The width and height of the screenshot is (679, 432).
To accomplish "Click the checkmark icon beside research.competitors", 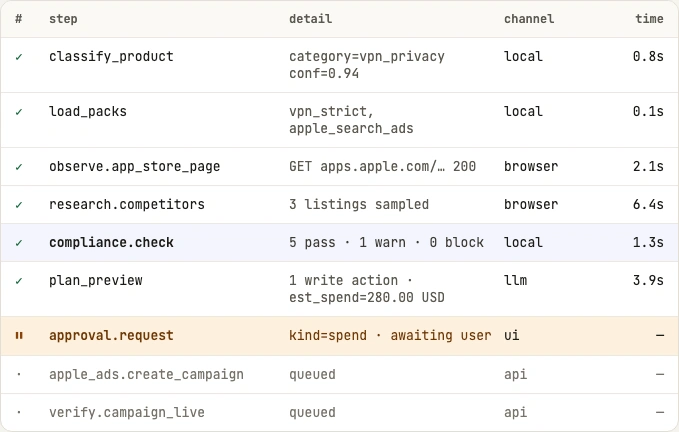I will coord(19,205).
